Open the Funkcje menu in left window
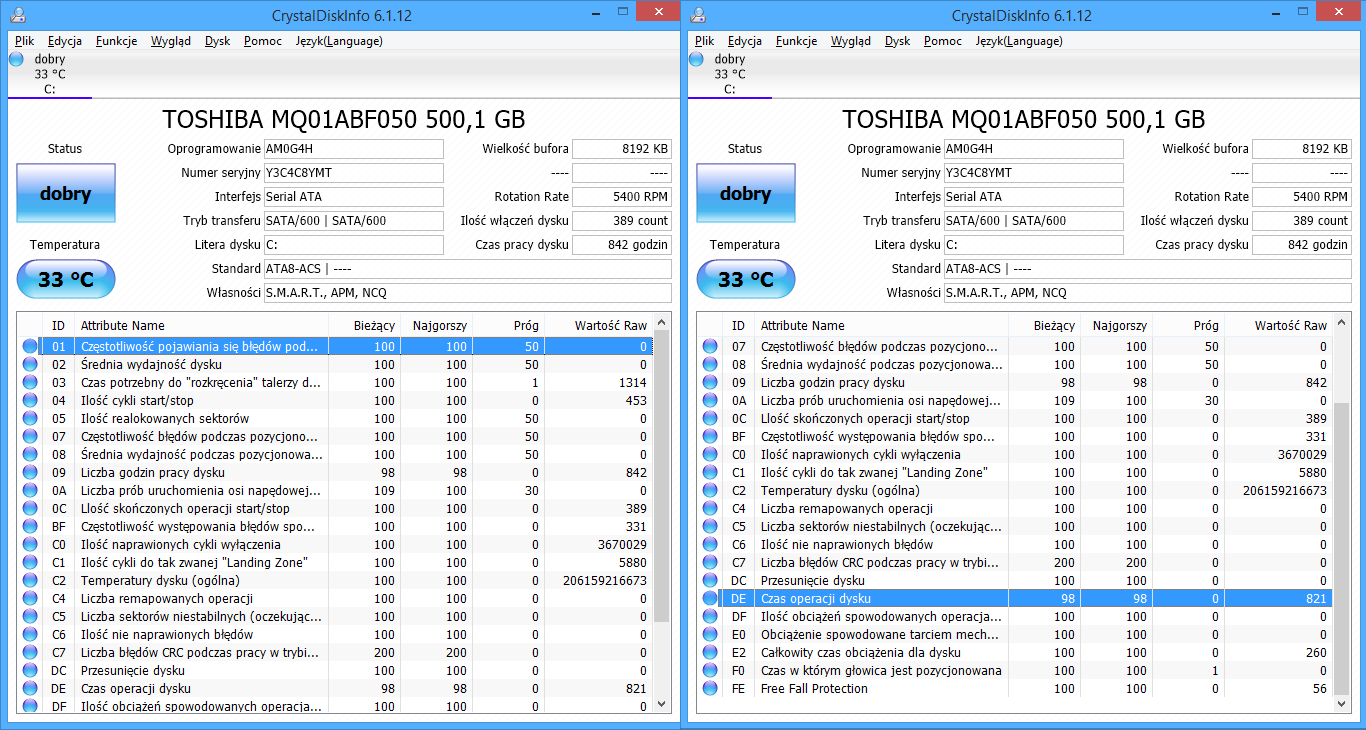 coord(117,41)
